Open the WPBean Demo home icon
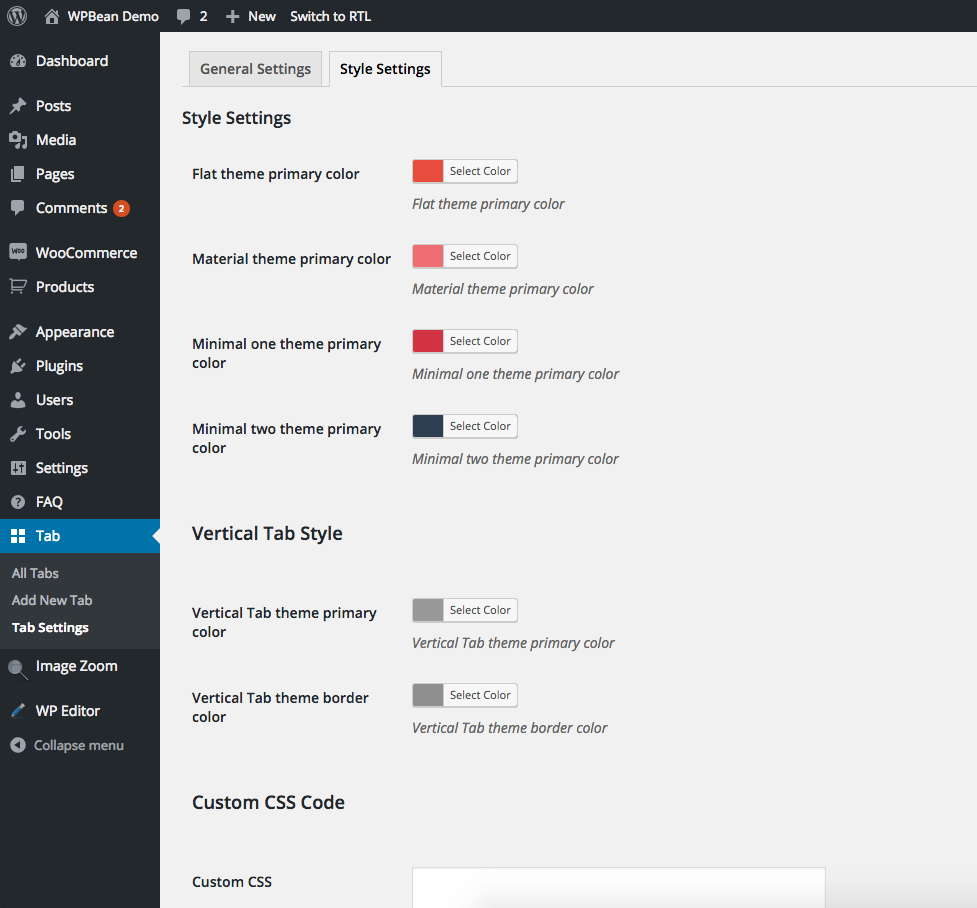Viewport: 977px width, 908px height. [52, 16]
